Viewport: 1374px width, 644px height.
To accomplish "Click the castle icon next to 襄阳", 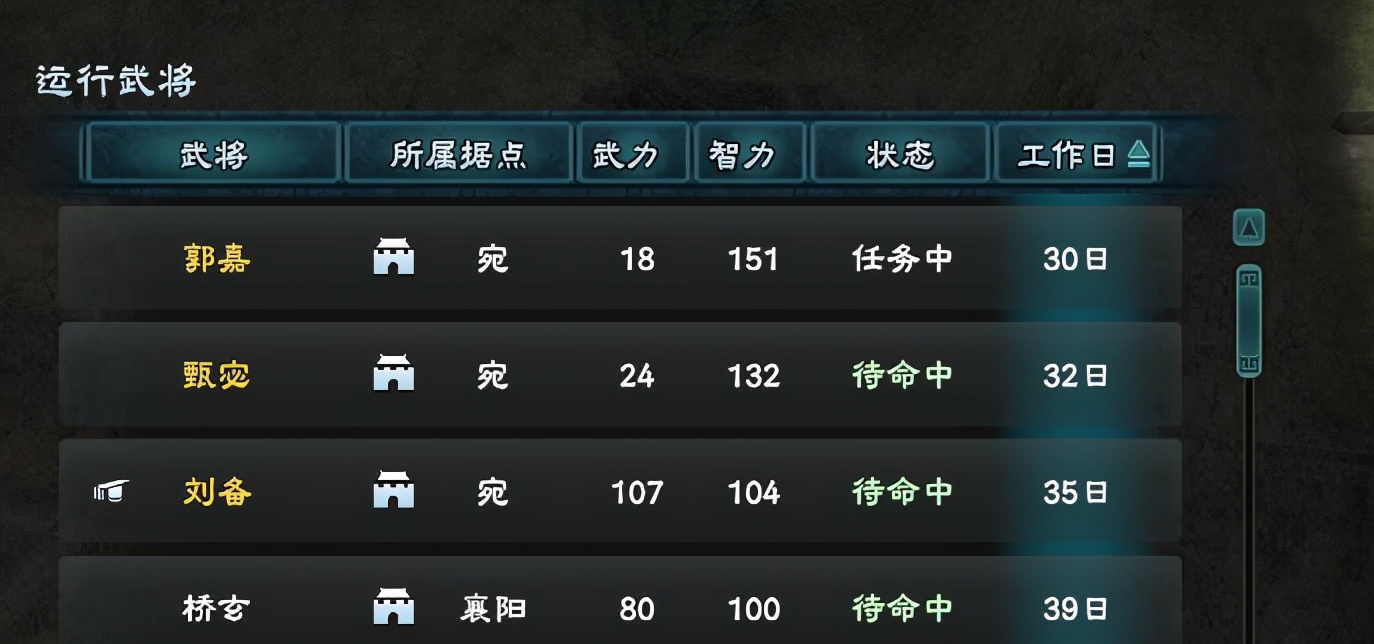I will click(393, 607).
